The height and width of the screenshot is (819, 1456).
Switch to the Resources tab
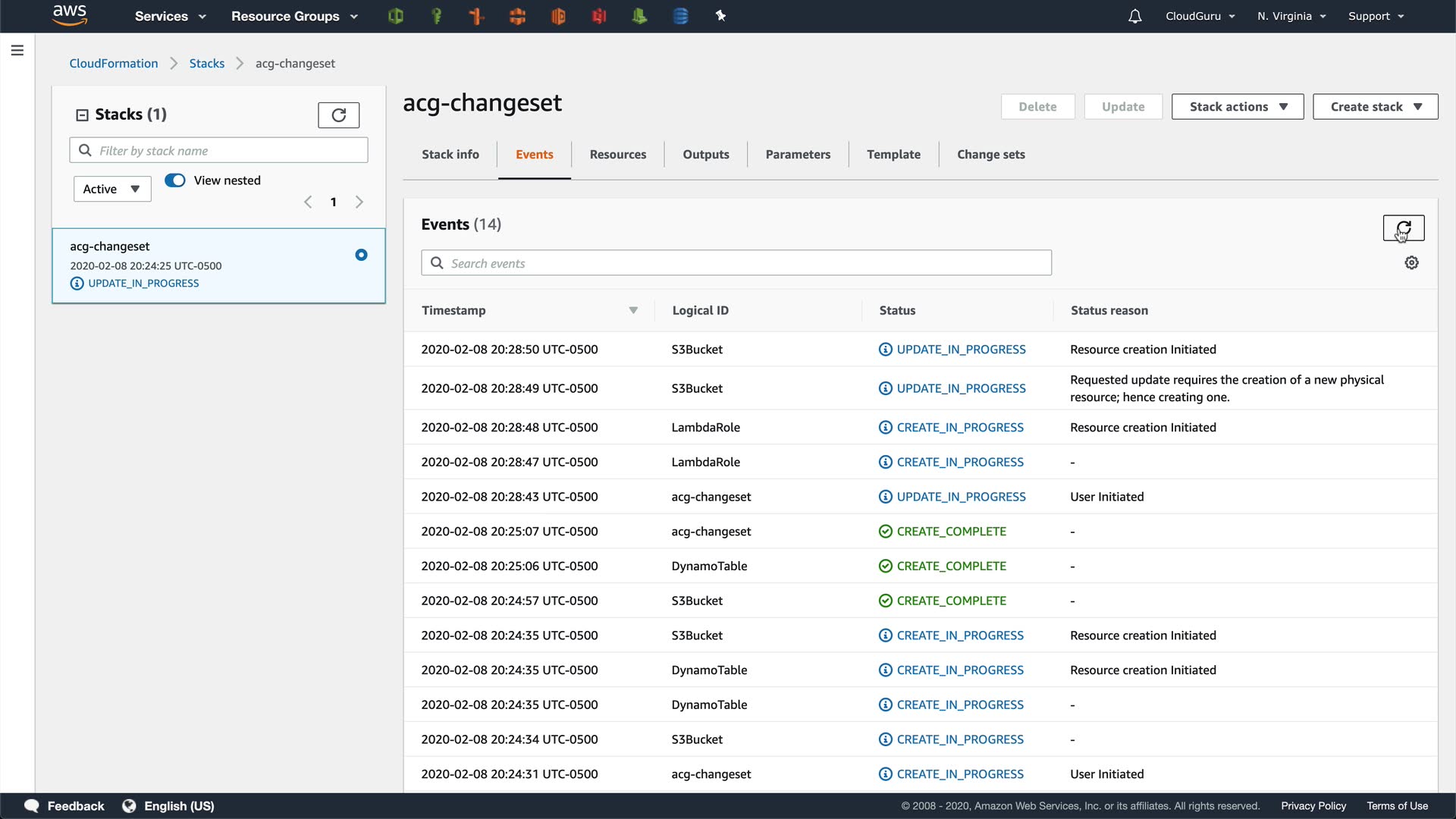tap(617, 155)
